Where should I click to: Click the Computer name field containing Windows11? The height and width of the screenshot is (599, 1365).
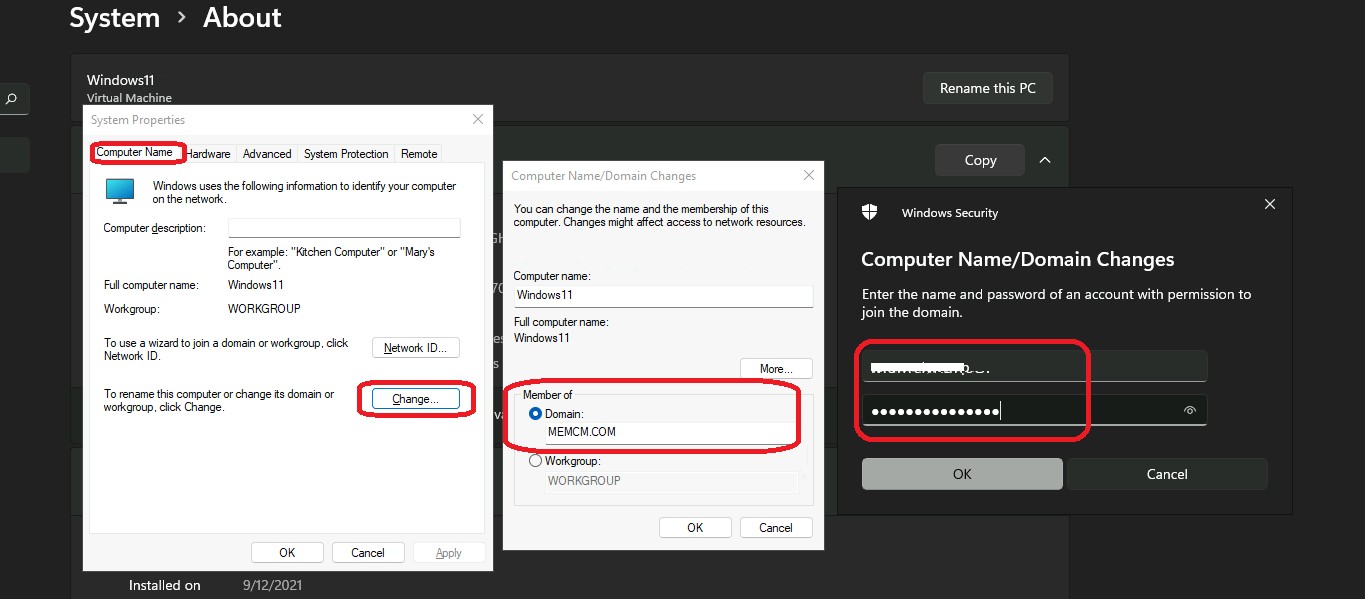[x=663, y=296]
